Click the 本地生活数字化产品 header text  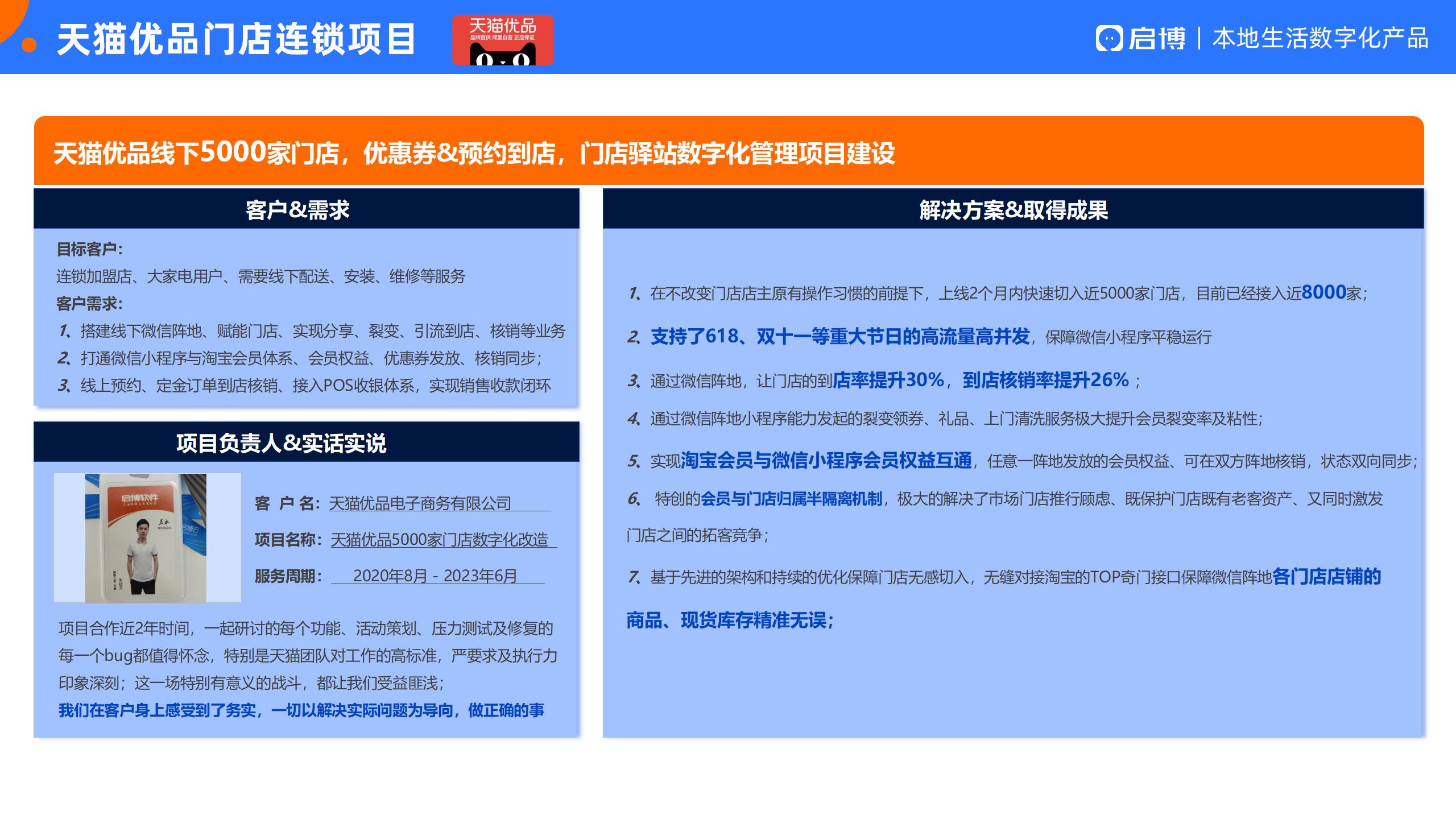click(x=1320, y=39)
